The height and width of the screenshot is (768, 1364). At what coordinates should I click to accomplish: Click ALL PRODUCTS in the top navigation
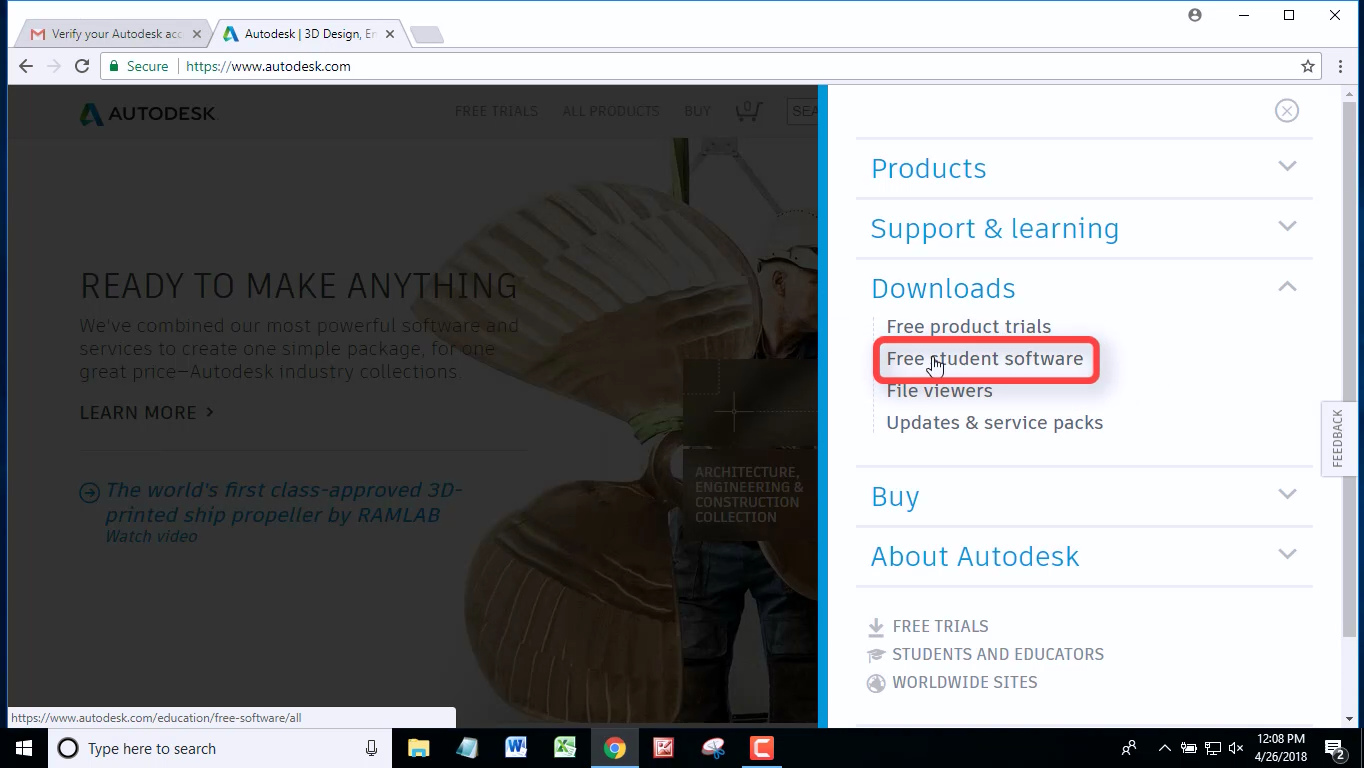(611, 111)
